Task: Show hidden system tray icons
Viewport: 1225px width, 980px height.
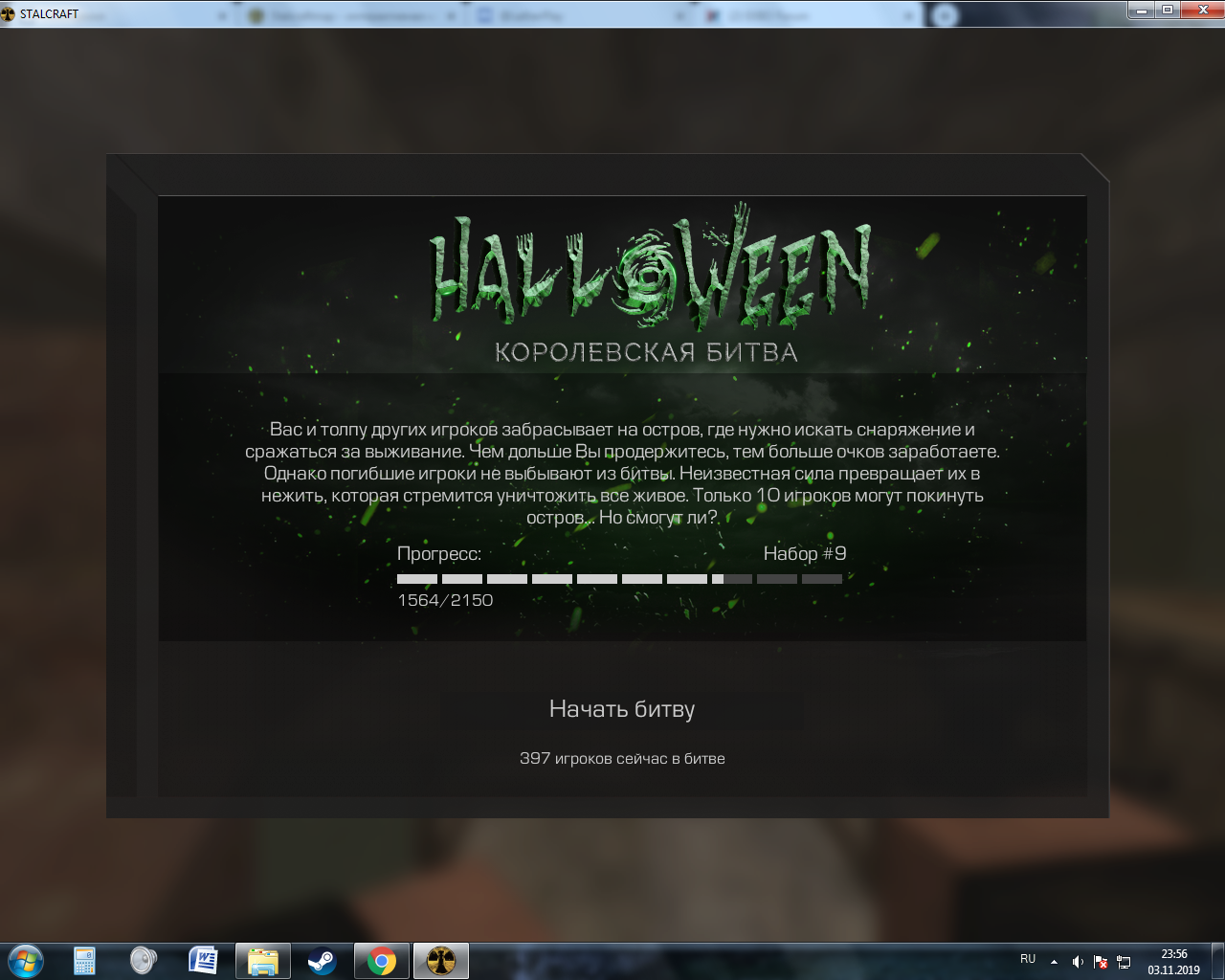Action: [x=1054, y=962]
